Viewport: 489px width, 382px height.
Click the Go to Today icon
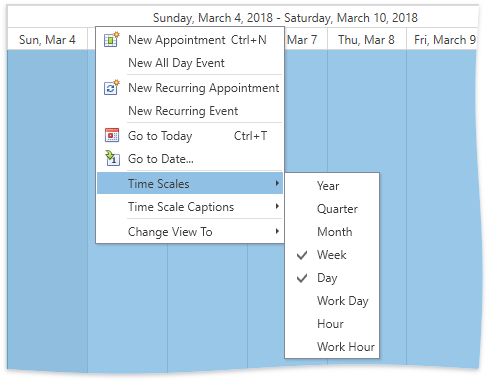[112, 135]
